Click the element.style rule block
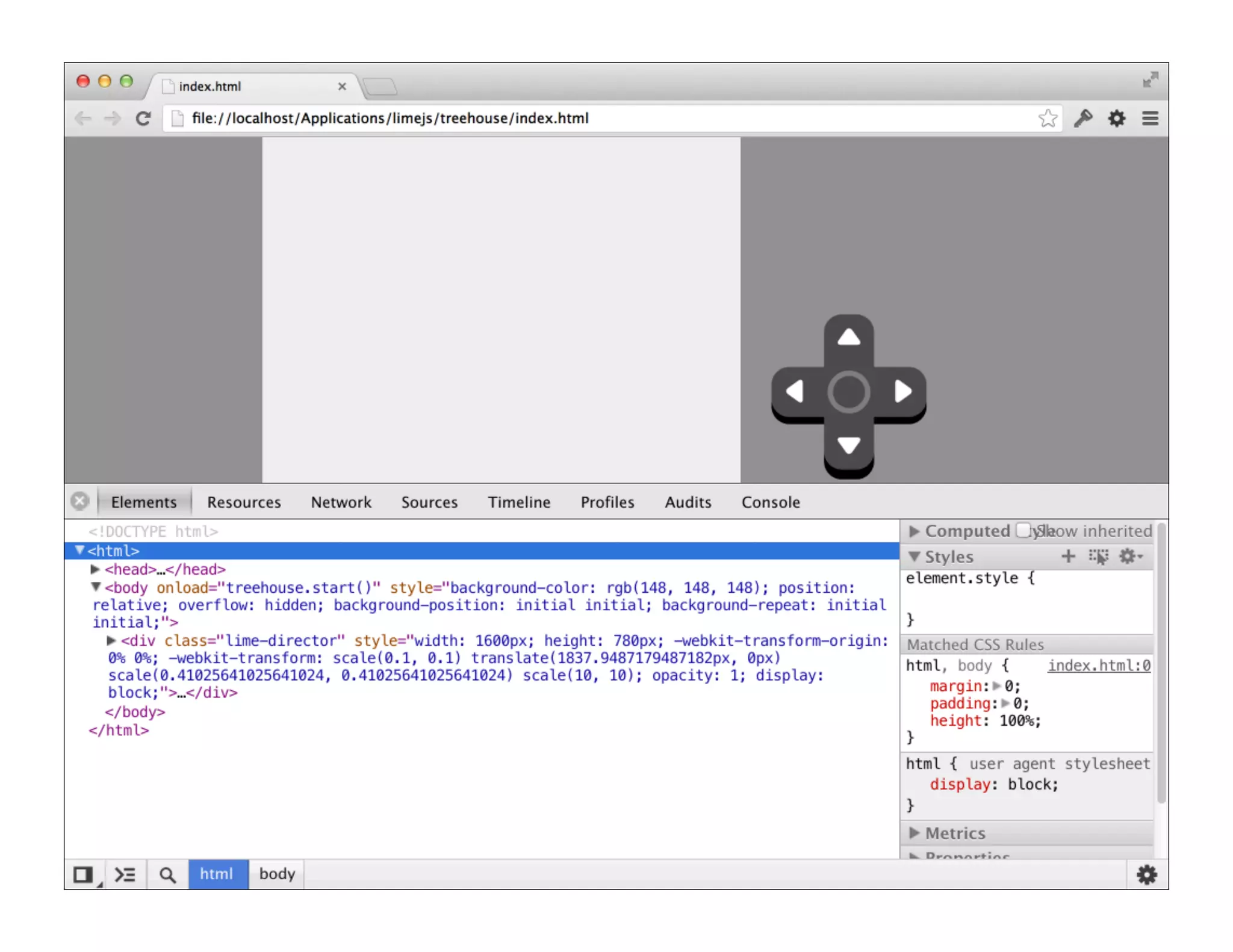Image resolution: width=1233 pixels, height=952 pixels. [1026, 599]
